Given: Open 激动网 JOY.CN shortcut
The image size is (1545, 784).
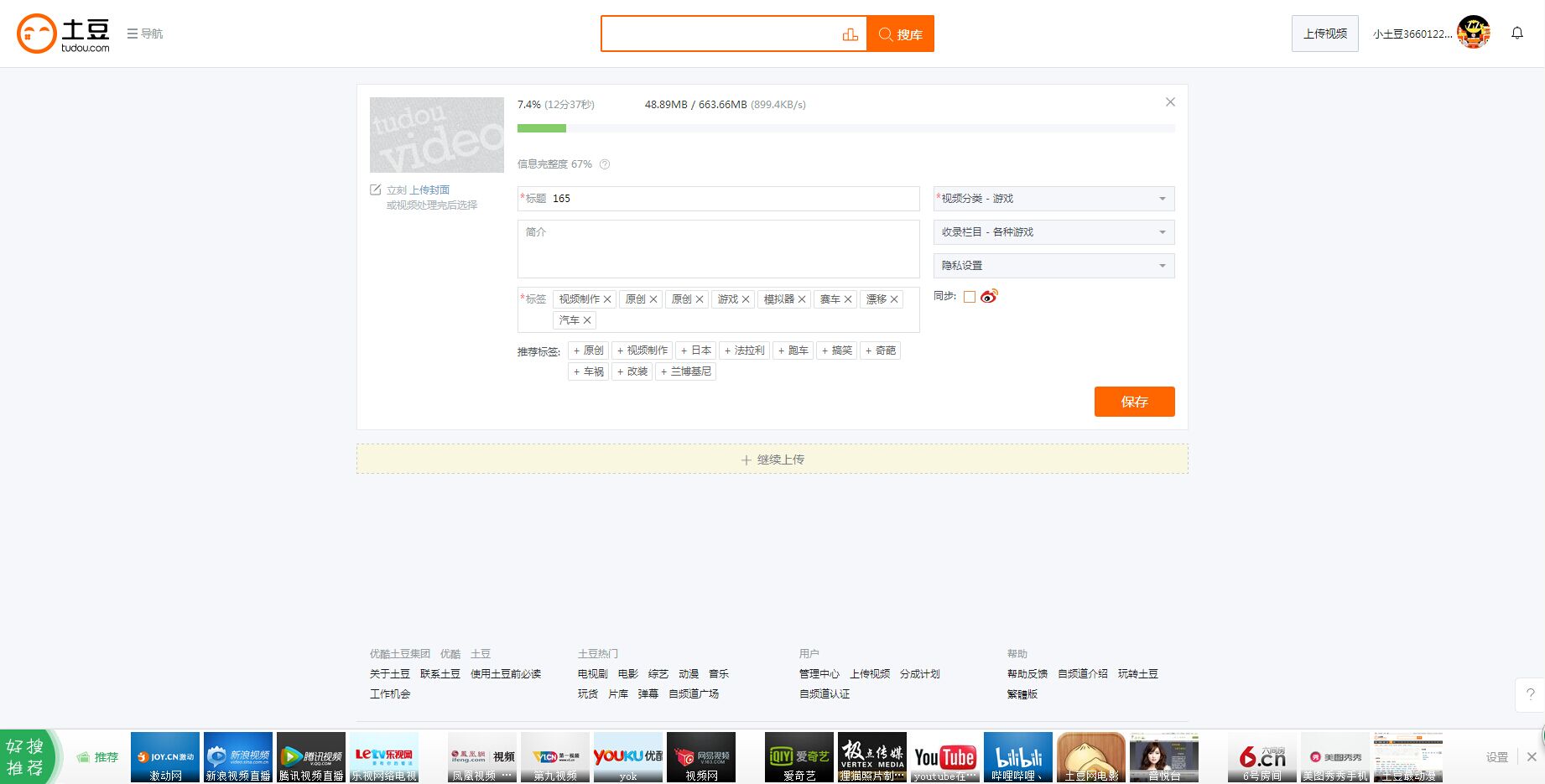Looking at the screenshot, I should [x=165, y=757].
